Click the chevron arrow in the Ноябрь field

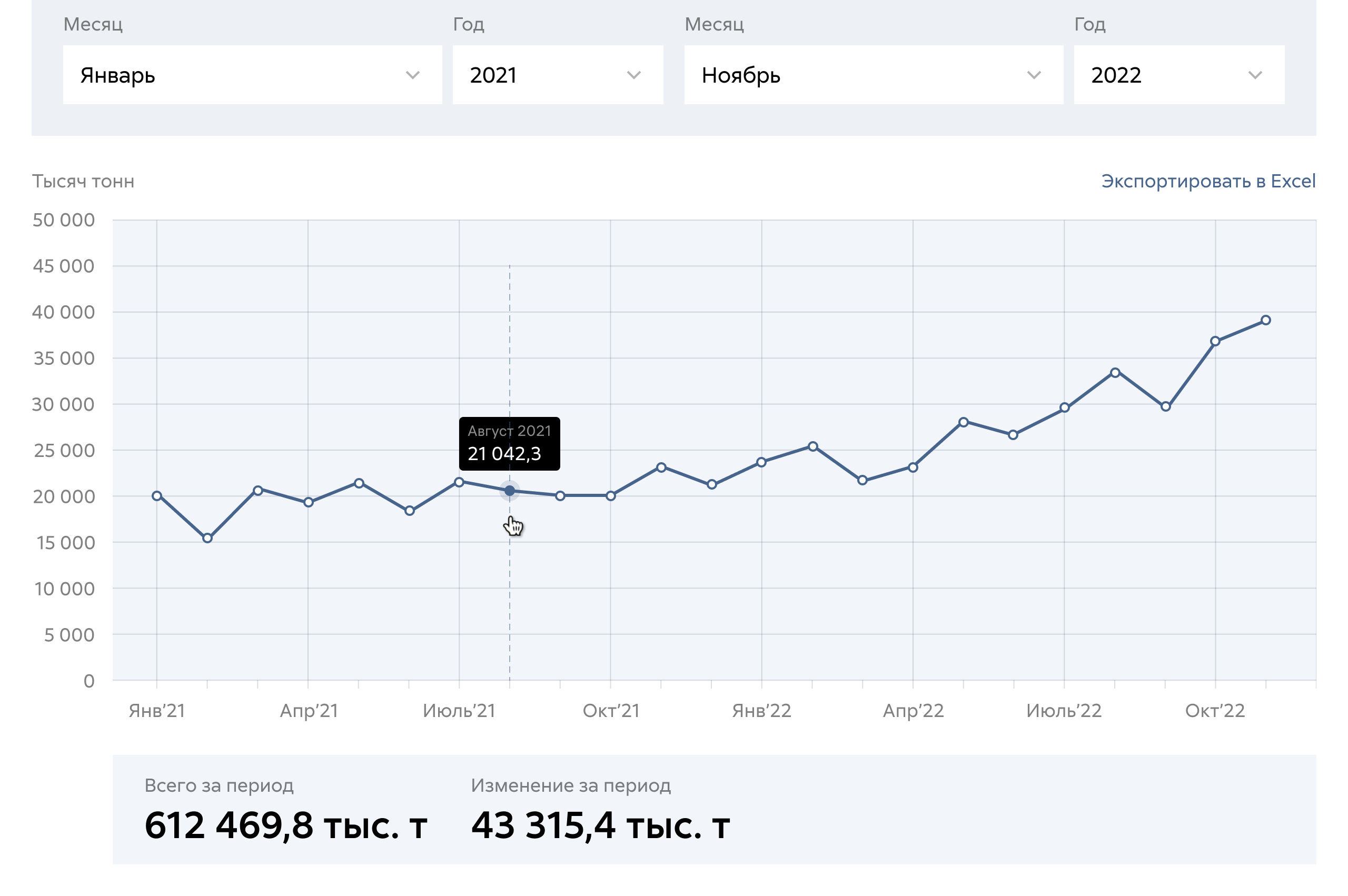[1034, 75]
